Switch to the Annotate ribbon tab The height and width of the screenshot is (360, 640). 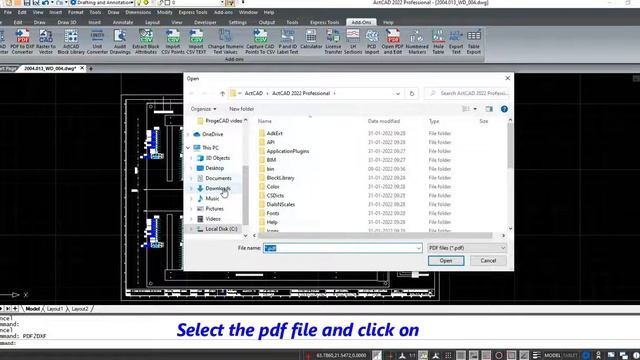(123, 22)
